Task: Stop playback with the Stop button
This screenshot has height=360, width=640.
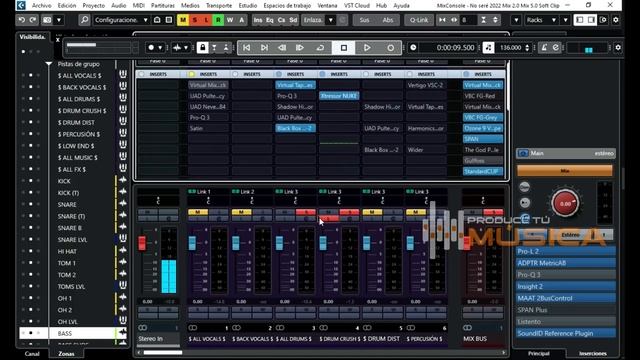Action: point(344,48)
